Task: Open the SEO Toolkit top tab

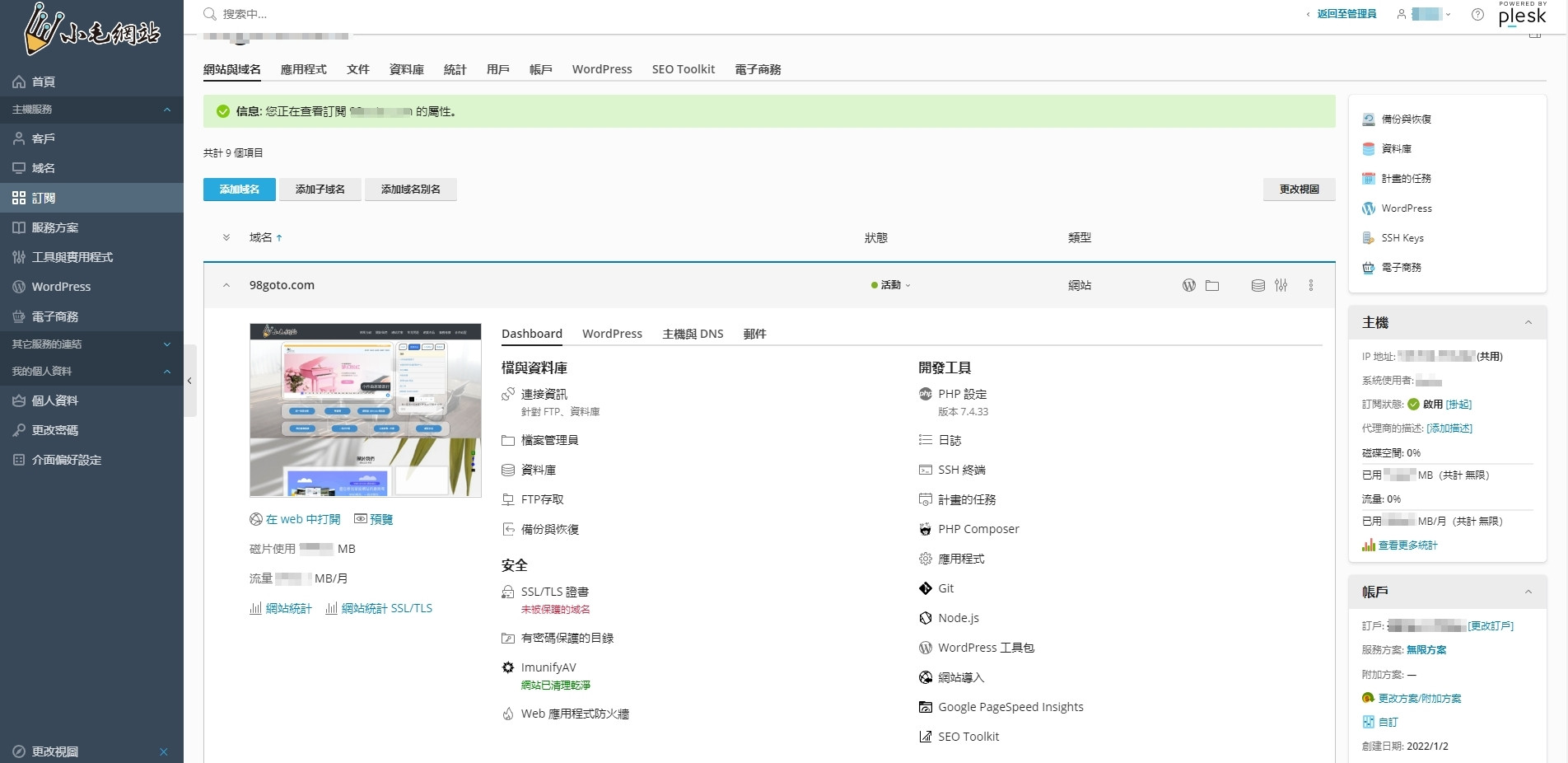Action: (683, 69)
